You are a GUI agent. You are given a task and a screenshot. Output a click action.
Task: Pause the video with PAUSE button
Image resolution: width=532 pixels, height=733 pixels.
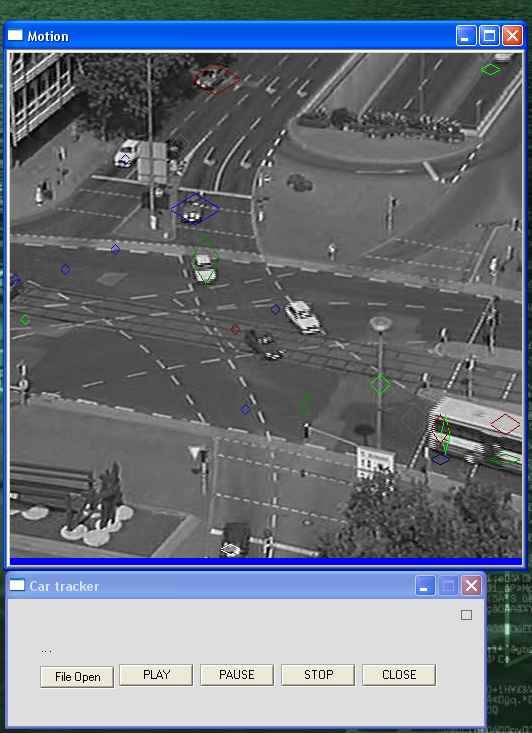(x=237, y=675)
